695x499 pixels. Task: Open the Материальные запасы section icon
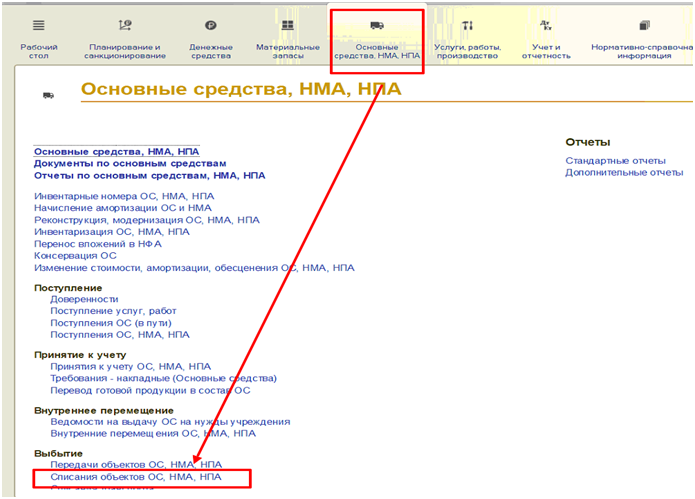tap(288, 25)
